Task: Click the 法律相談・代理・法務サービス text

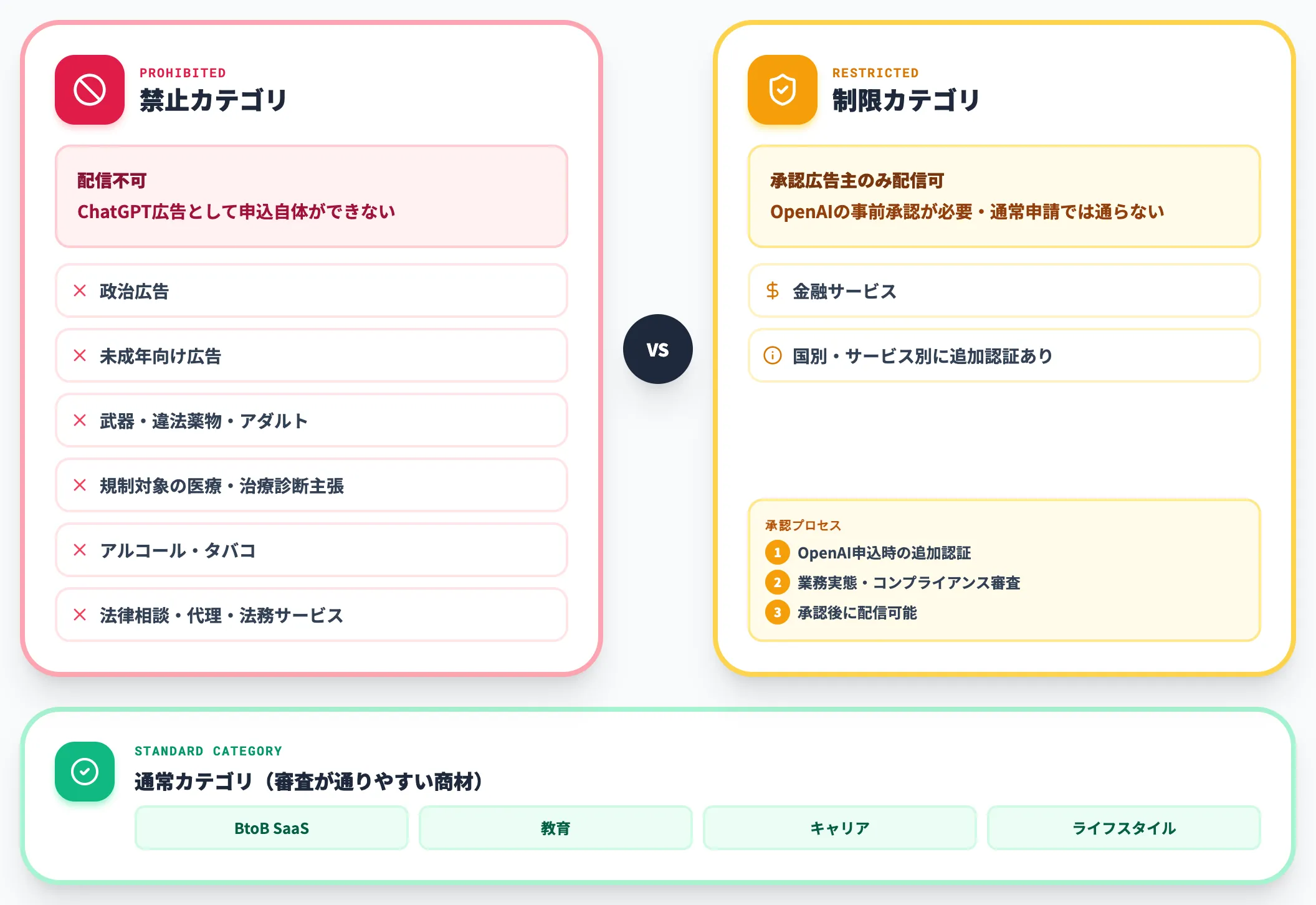Action: [222, 615]
